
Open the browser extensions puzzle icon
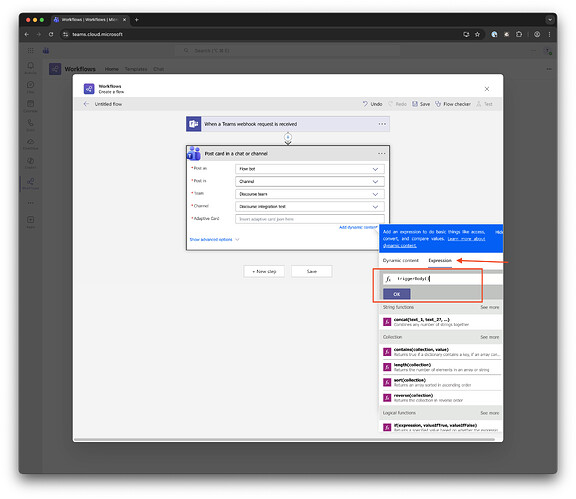(519, 34)
